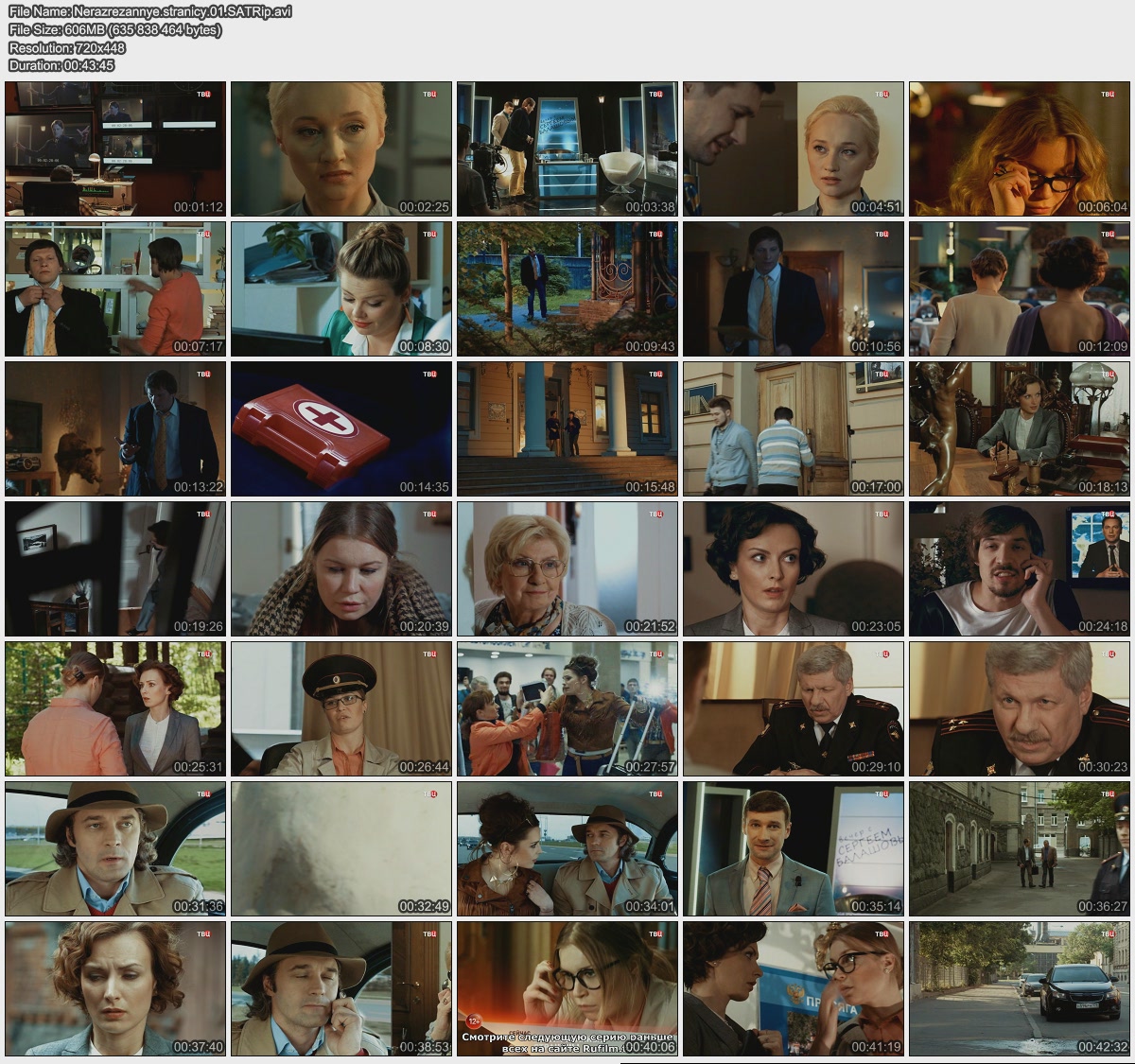1135x1064 pixels.
Task: Select the thumbnail marked 00:21:52
Action: point(567,569)
